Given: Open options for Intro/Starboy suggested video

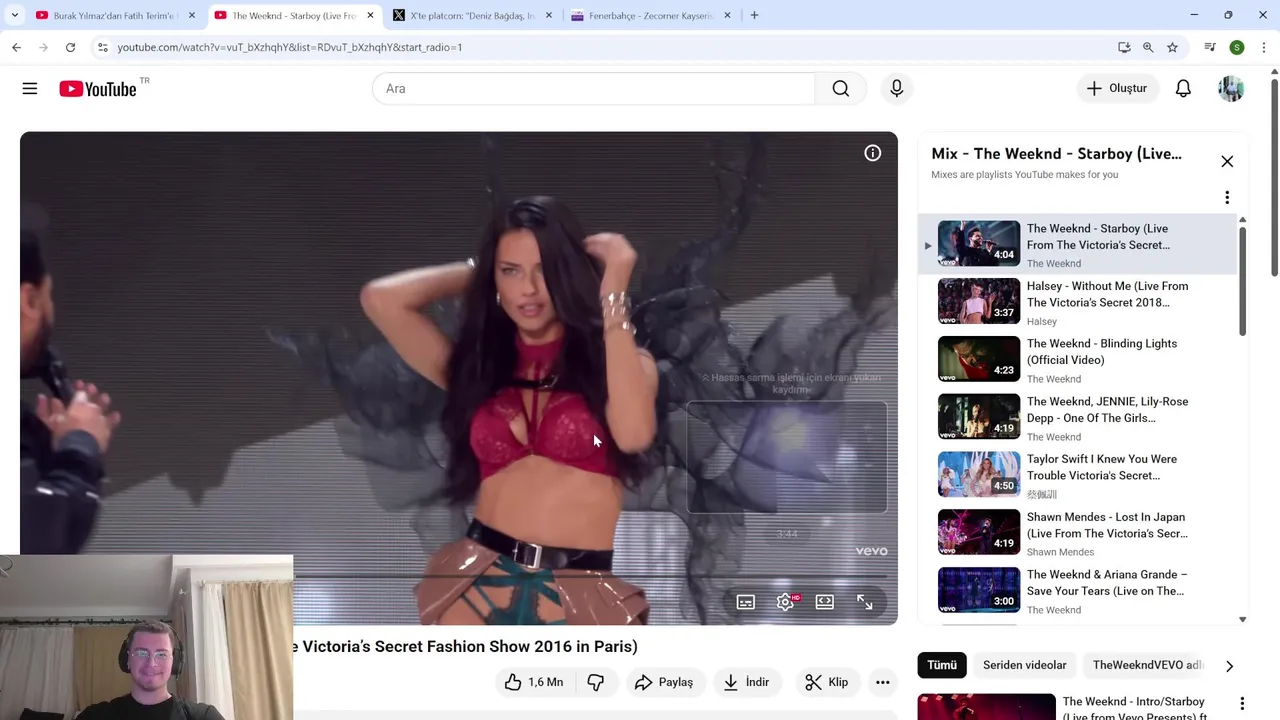Looking at the screenshot, I should tap(1242, 703).
